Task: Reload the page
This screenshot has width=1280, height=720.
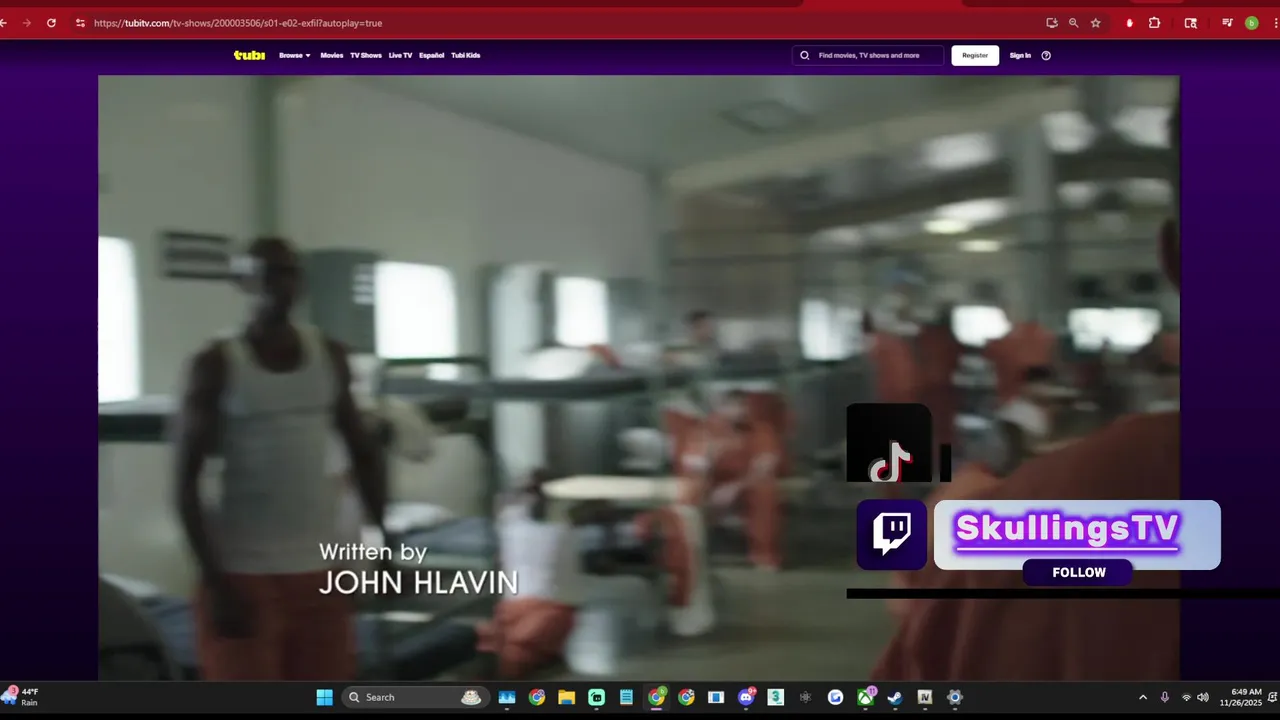Action: [x=51, y=23]
